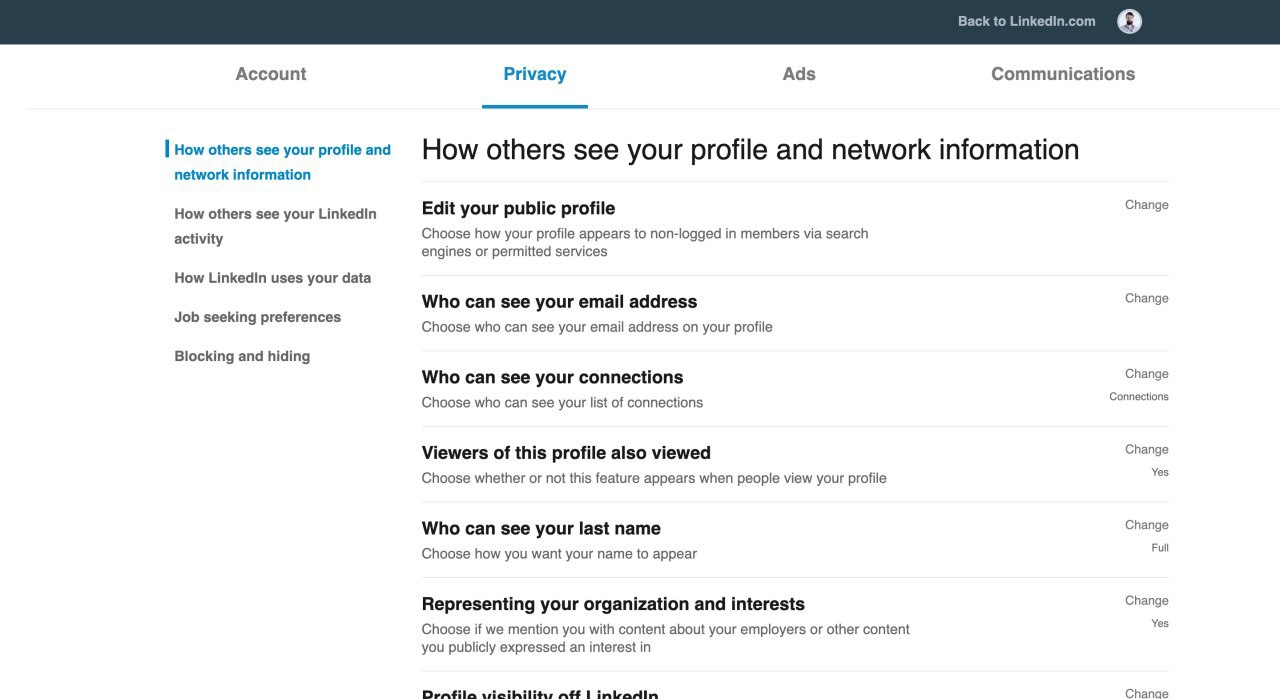This screenshot has height=699, width=1280.
Task: Click Change for Edit your public profile
Action: click(1146, 205)
